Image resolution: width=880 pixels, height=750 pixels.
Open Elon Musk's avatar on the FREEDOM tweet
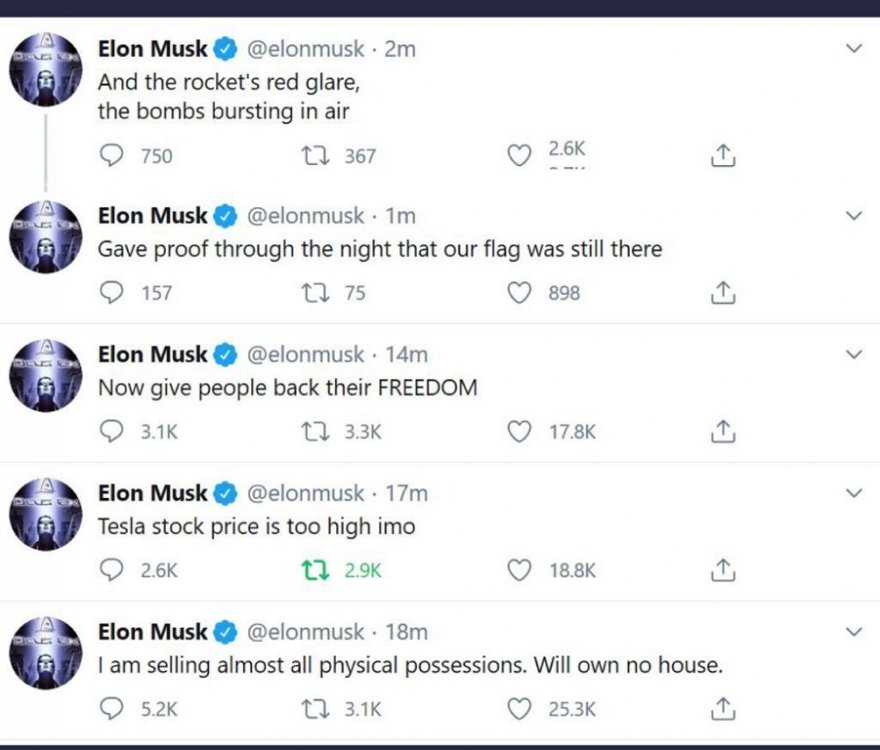click(x=44, y=375)
